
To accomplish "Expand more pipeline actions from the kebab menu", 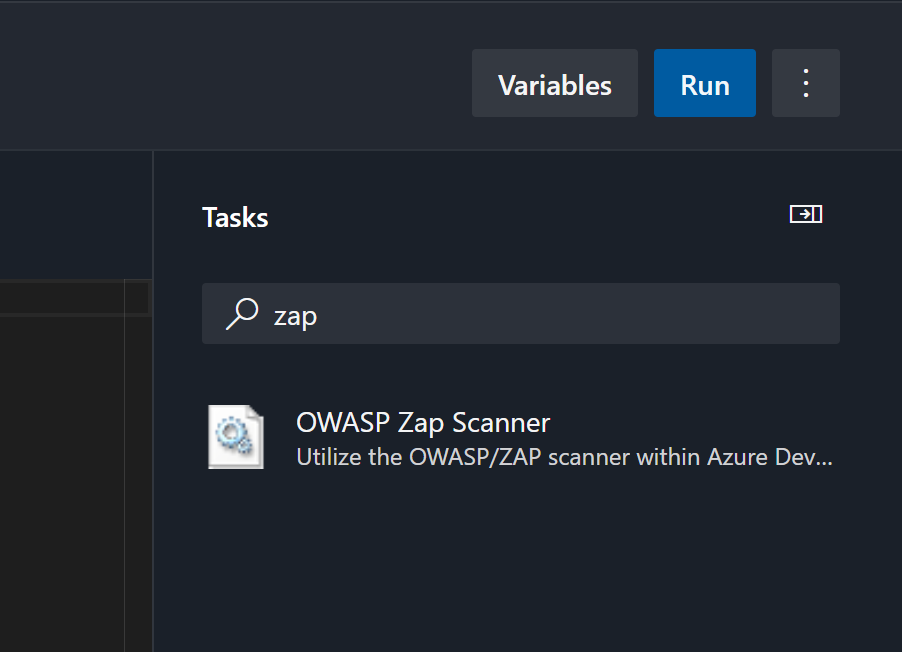I will (805, 83).
